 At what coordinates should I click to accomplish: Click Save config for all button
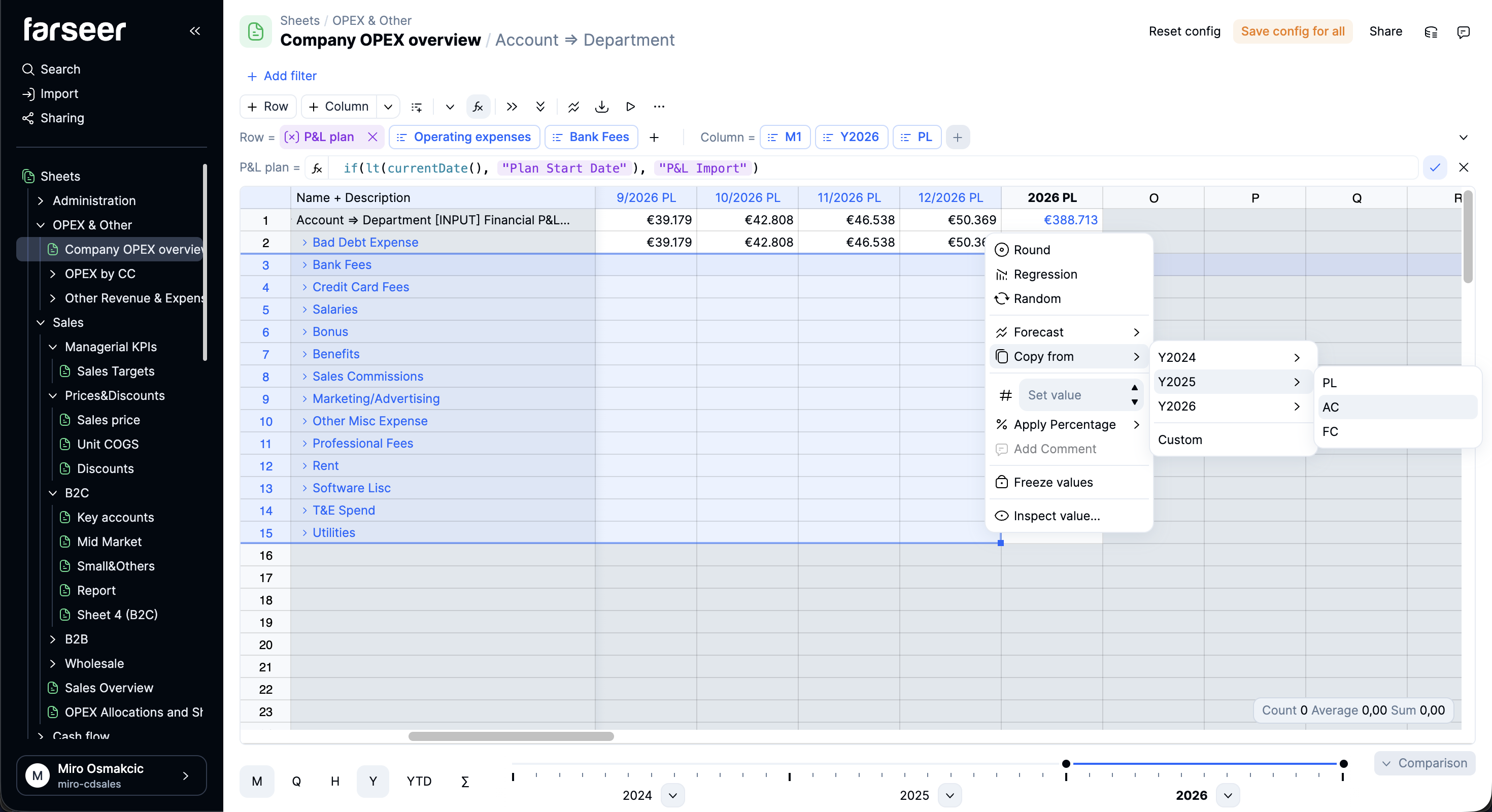click(1292, 31)
